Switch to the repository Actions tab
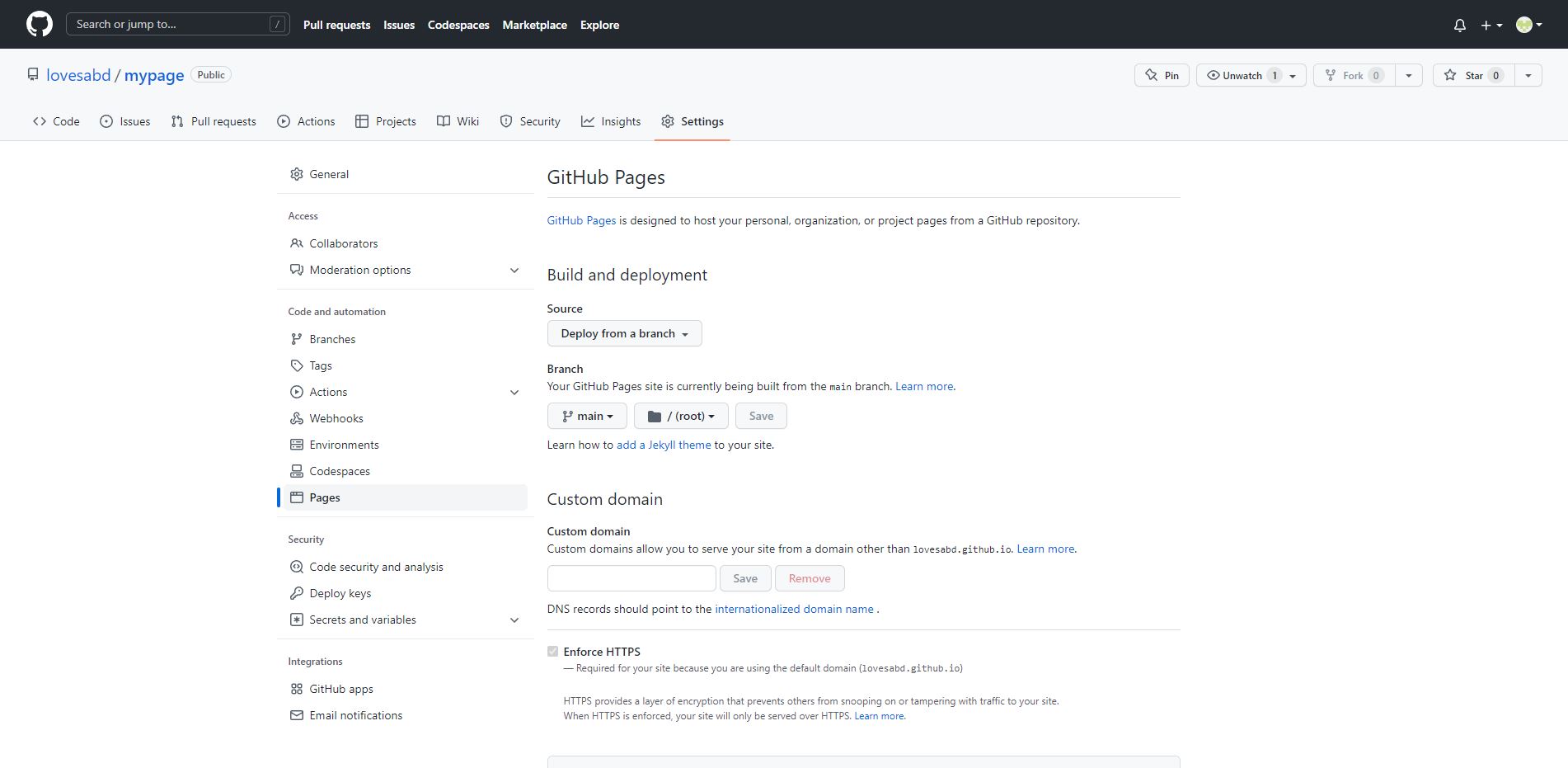1568x768 pixels. point(306,121)
